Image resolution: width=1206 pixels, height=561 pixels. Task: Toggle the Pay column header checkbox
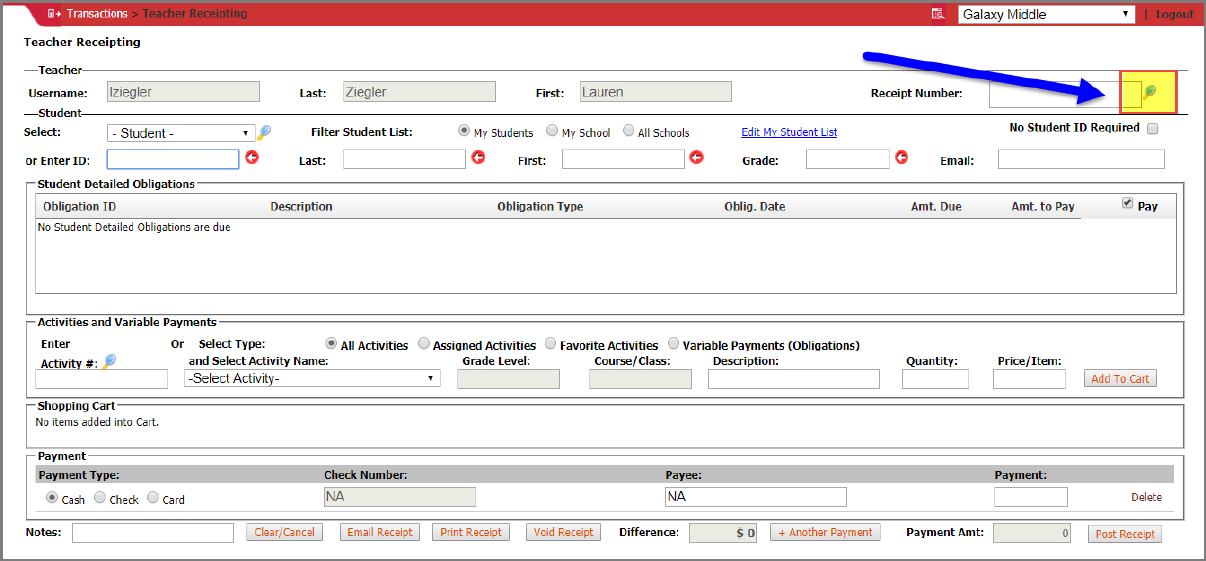(x=1128, y=204)
